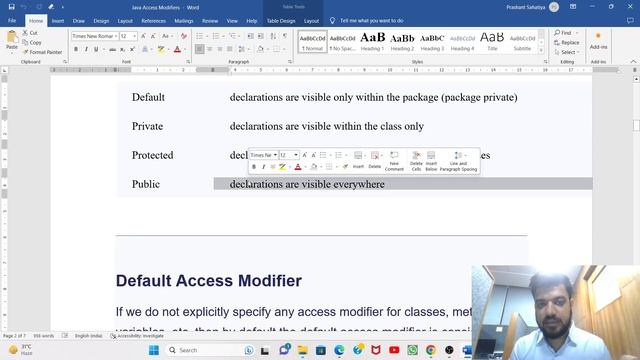This screenshot has height=360, width=640.
Task: Switch to the View tab
Action: pos(232,21)
